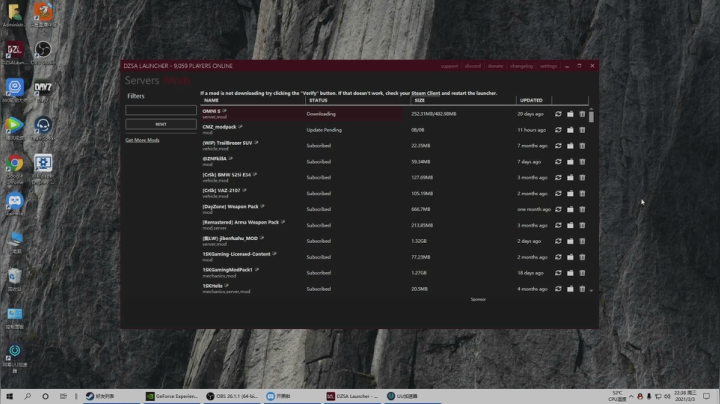Sort mods by STATUS column
Viewport: 720px width, 404px height.
pos(318,100)
